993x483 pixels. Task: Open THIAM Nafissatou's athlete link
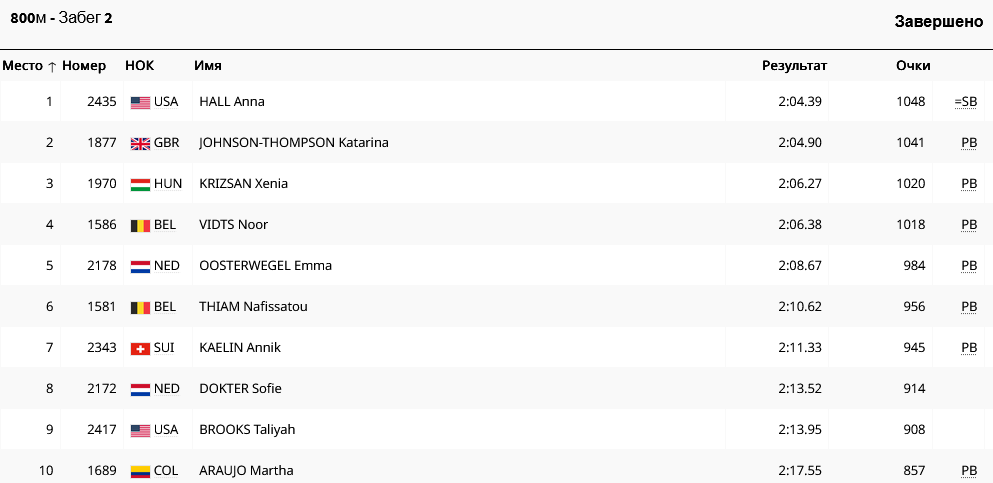coord(253,307)
